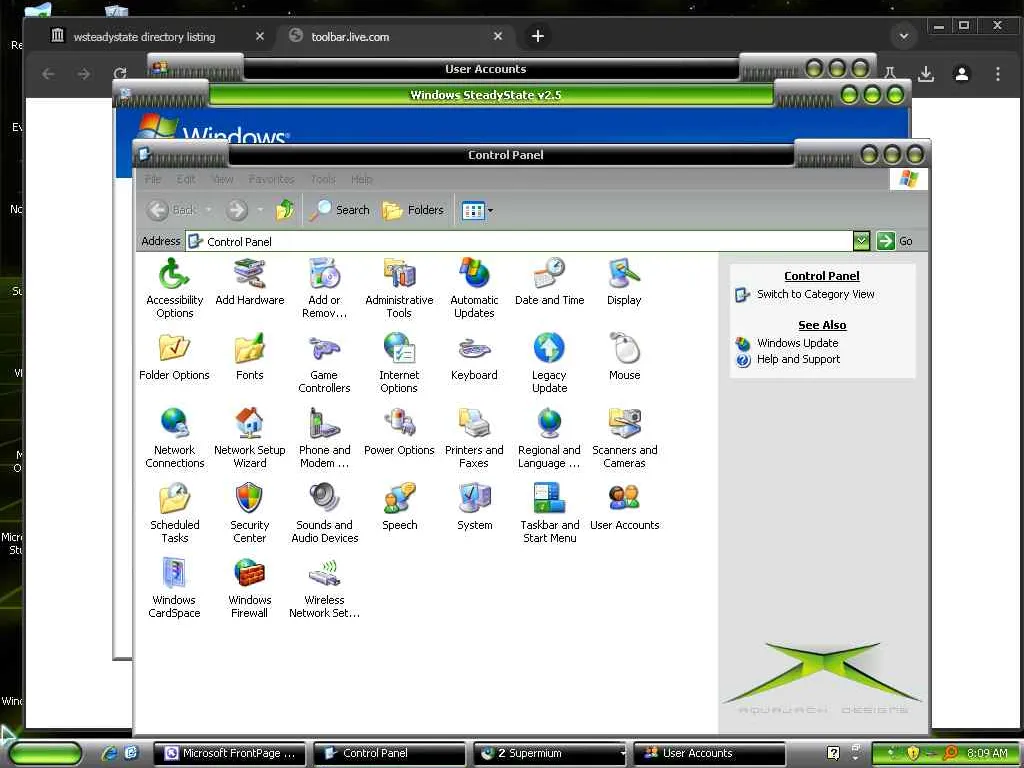Open the Views dropdown in toolbar
The width and height of the screenshot is (1024, 768).
coord(477,210)
